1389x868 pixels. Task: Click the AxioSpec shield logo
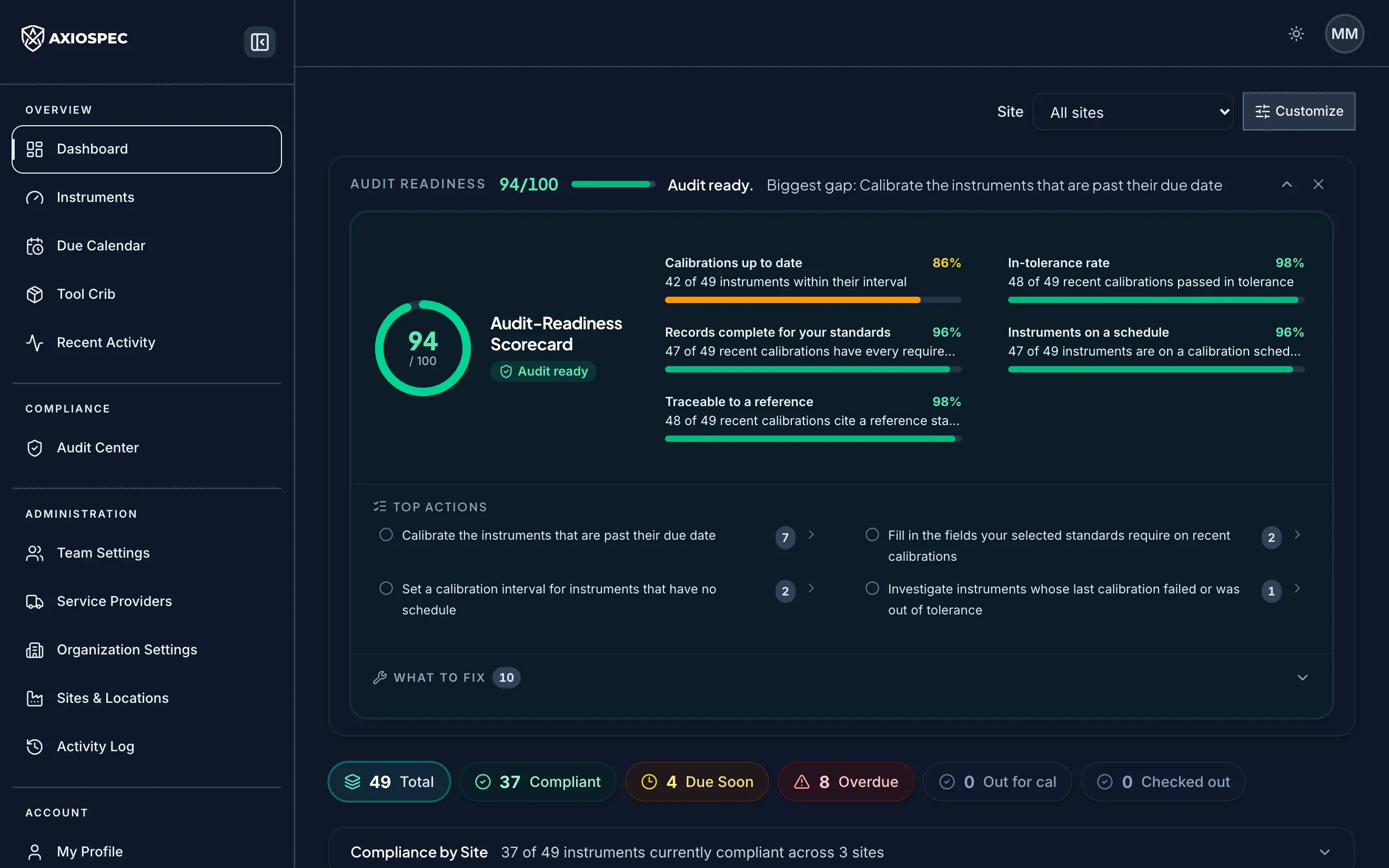pos(33,38)
